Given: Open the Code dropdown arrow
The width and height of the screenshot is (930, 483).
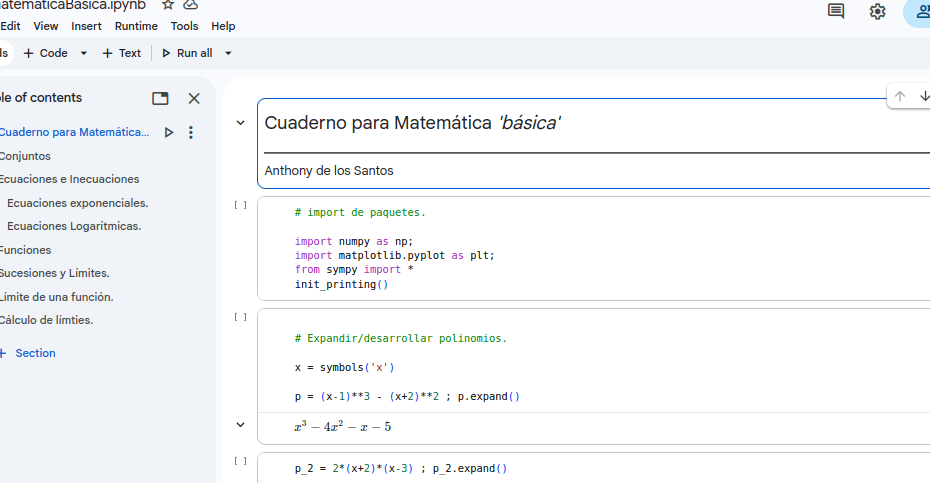Looking at the screenshot, I should (84, 53).
